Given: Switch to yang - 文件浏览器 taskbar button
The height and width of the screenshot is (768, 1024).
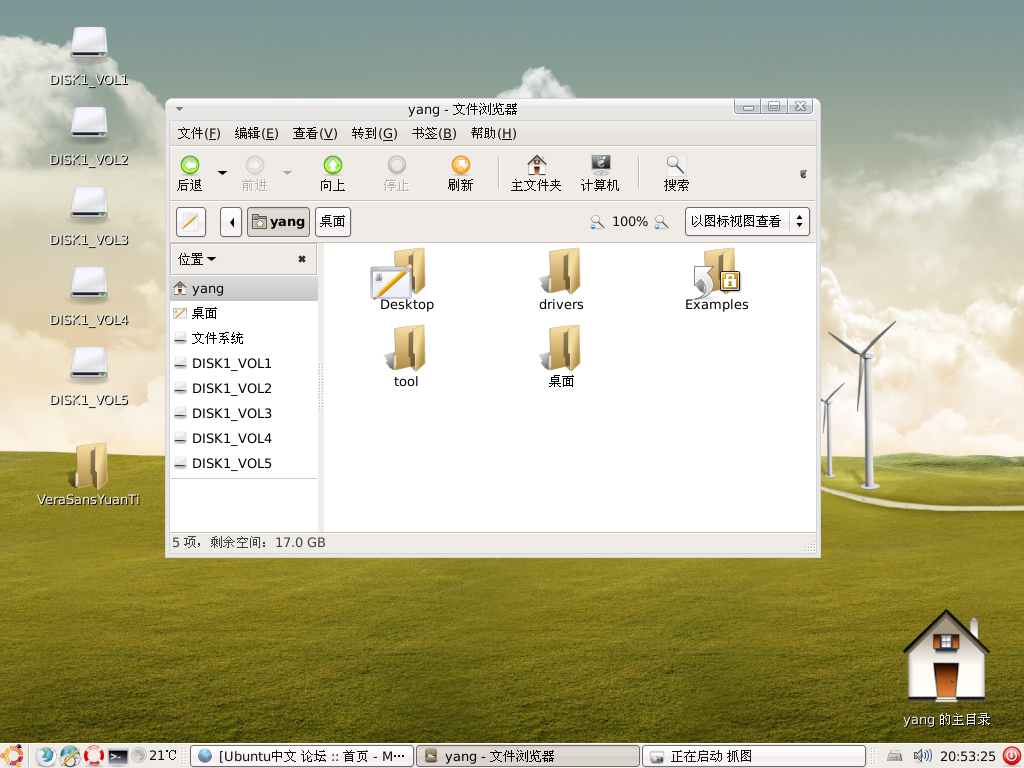Looking at the screenshot, I should (528, 756).
